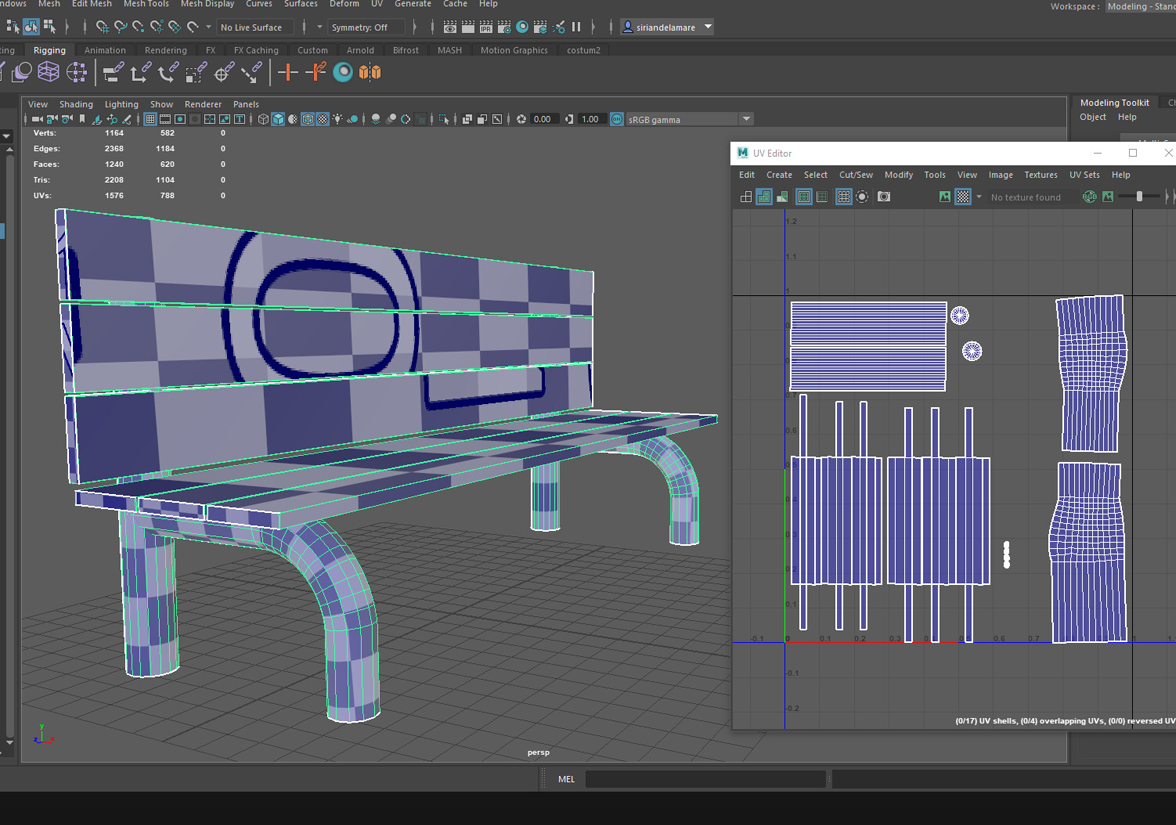Screen dimensions: 1176x825
Task: Click the wireframe cube lattice shelf icon
Action: point(48,72)
